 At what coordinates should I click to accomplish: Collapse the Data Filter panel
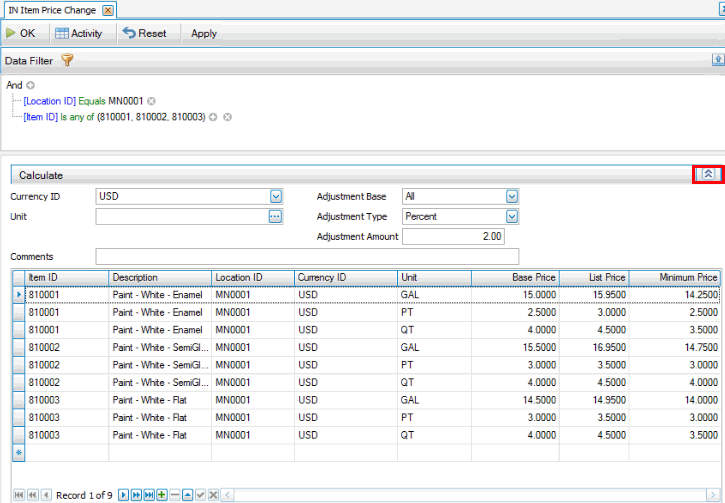pos(717,60)
